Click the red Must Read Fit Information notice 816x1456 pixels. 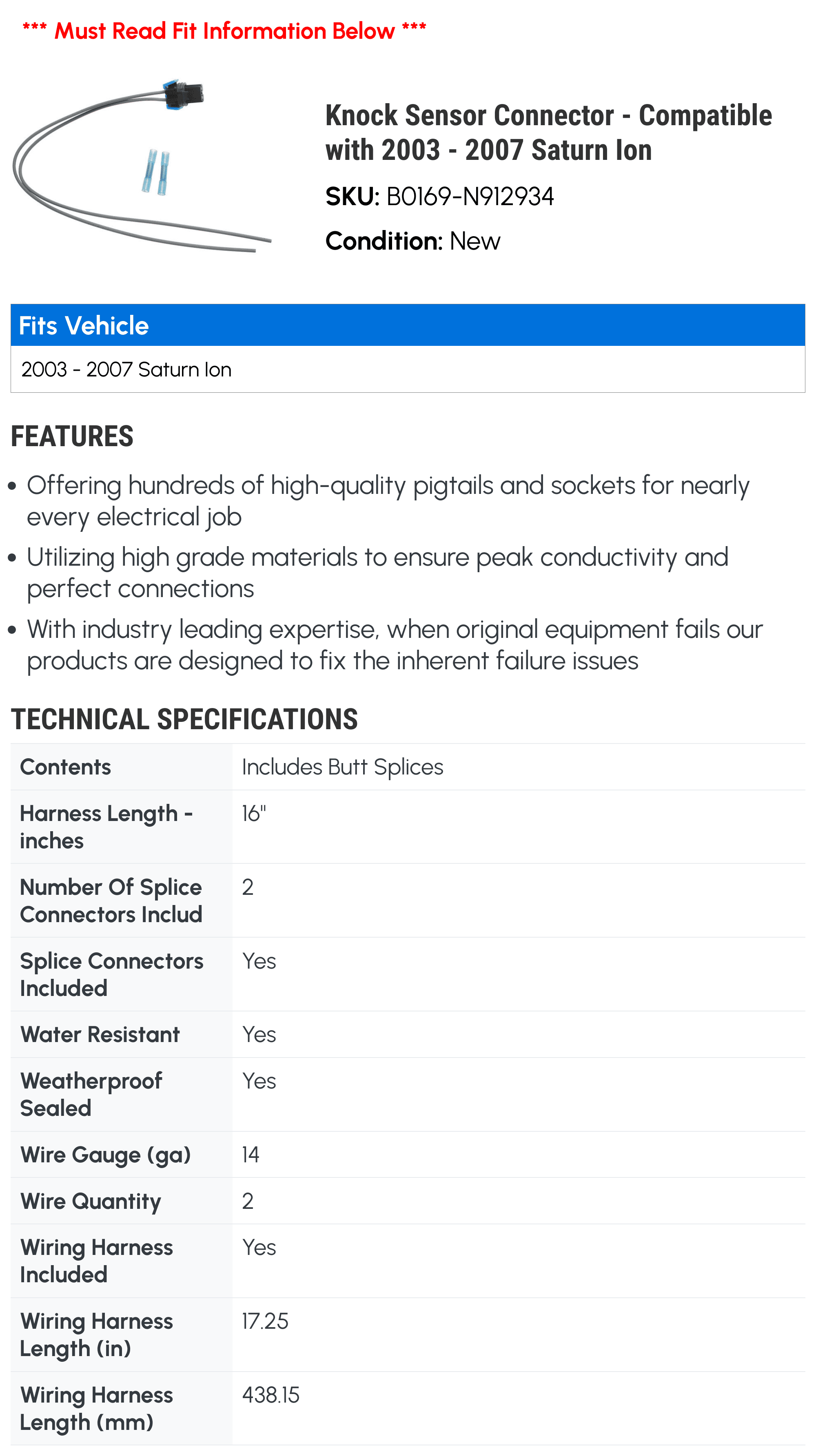click(x=224, y=31)
